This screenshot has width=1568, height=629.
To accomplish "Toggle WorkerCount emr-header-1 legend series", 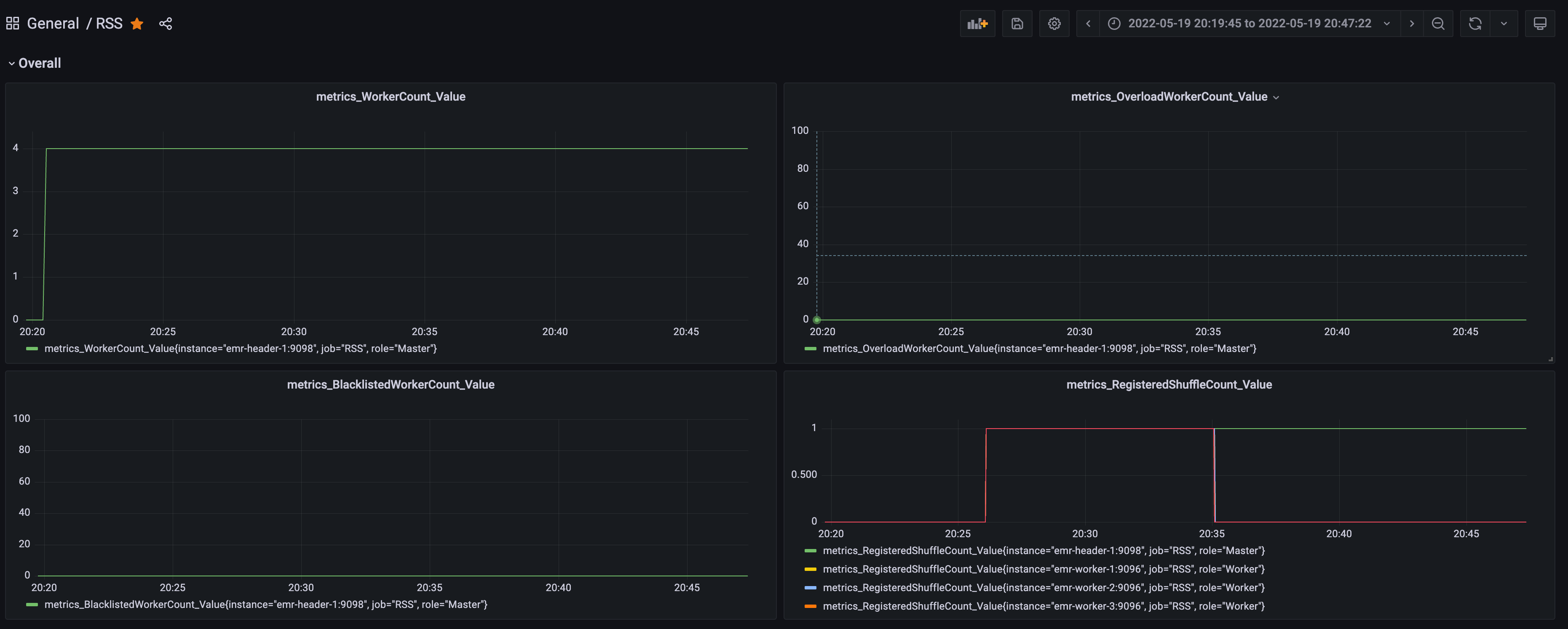I will [x=241, y=349].
